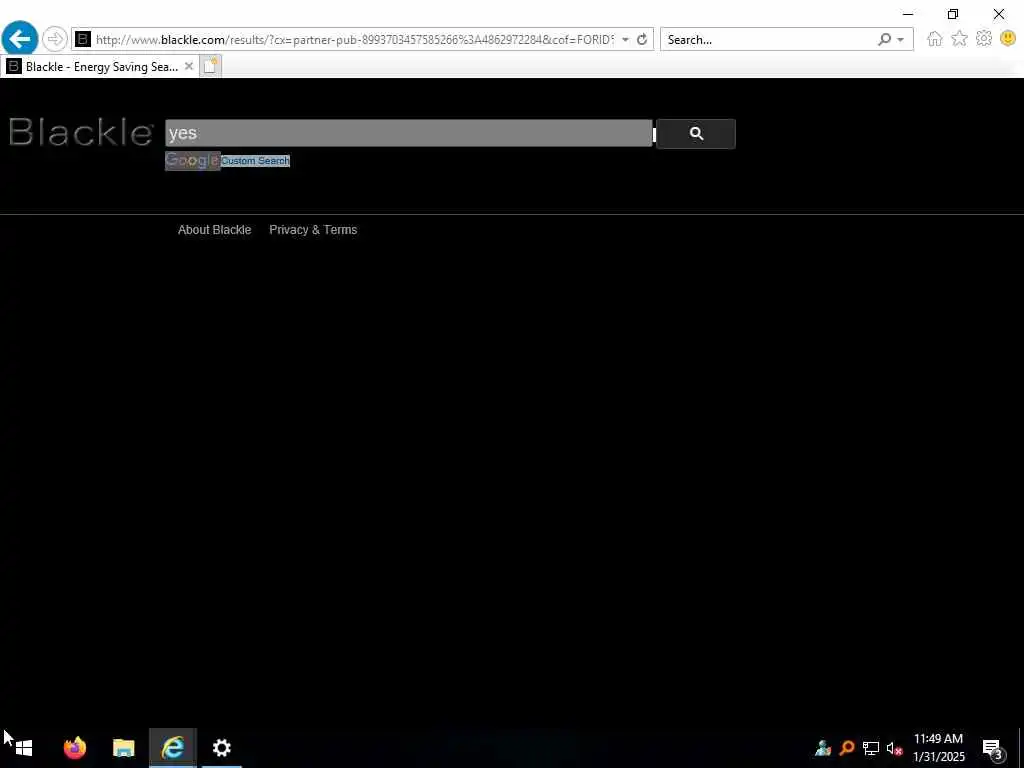Close the Internet Explorer window

tap(999, 14)
